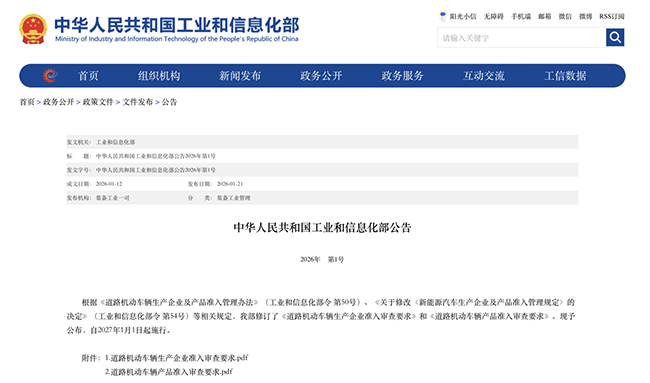Go to 政务公开 in the breadcrumb
Screen dimensions: 650x383
58,102
